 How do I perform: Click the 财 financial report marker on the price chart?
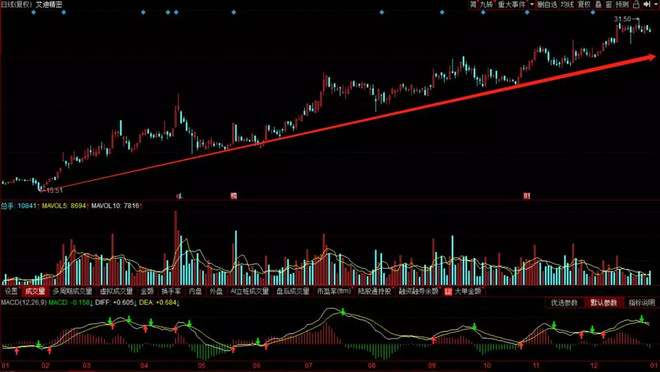coord(526,196)
